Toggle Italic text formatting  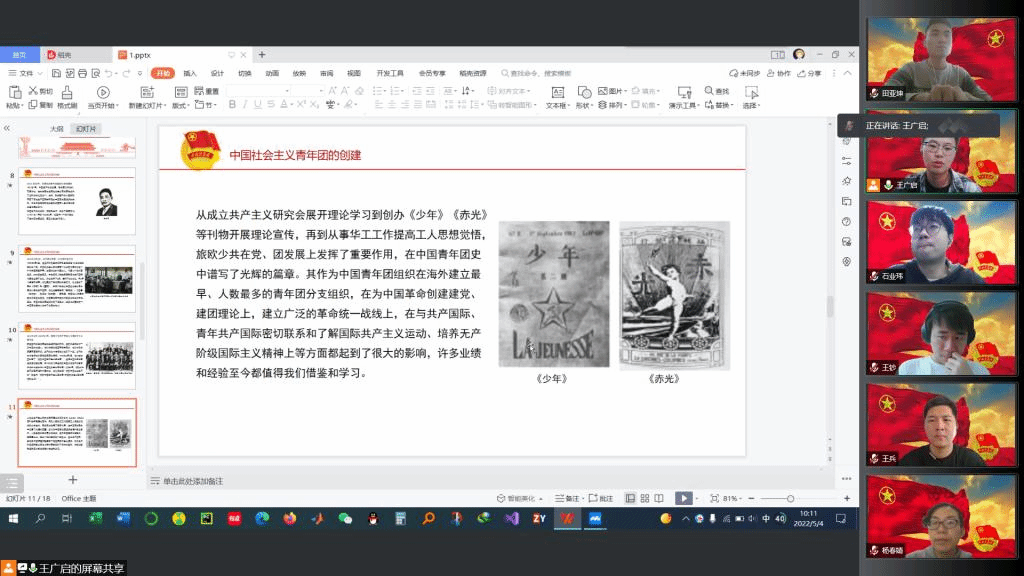coord(244,105)
